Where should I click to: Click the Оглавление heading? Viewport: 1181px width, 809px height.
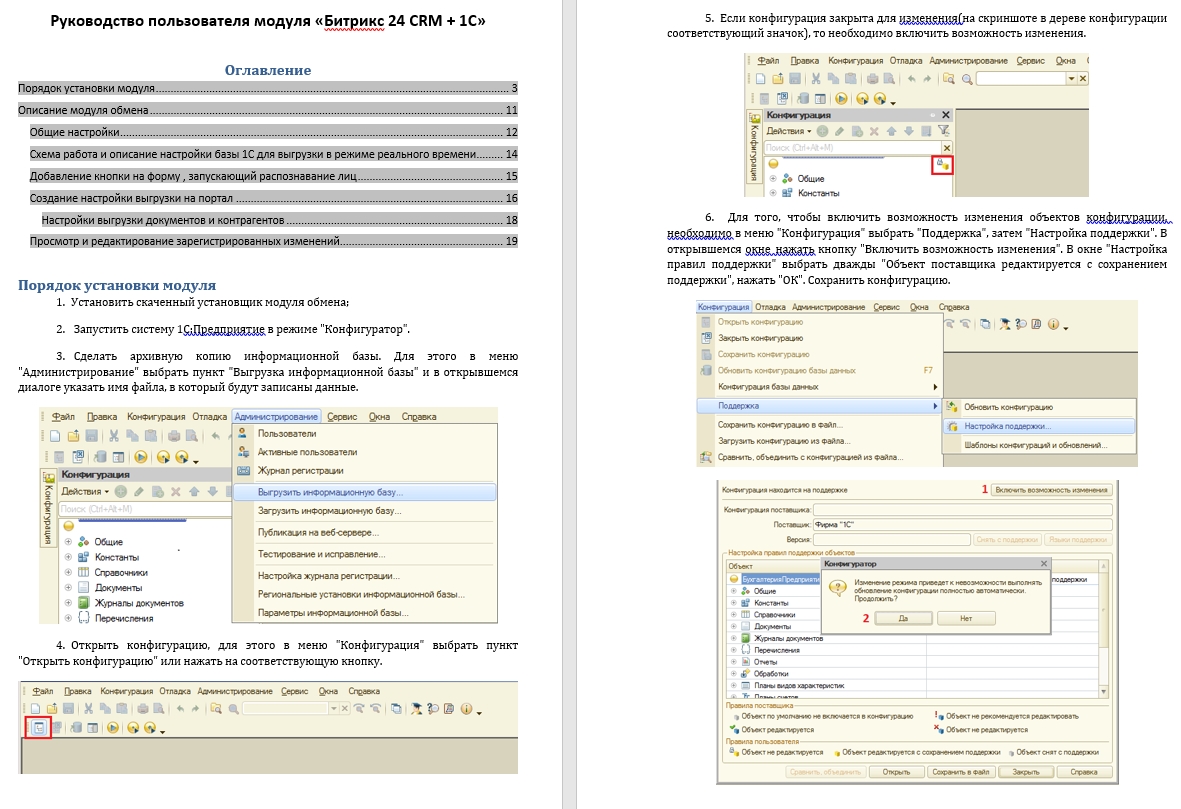tap(268, 70)
